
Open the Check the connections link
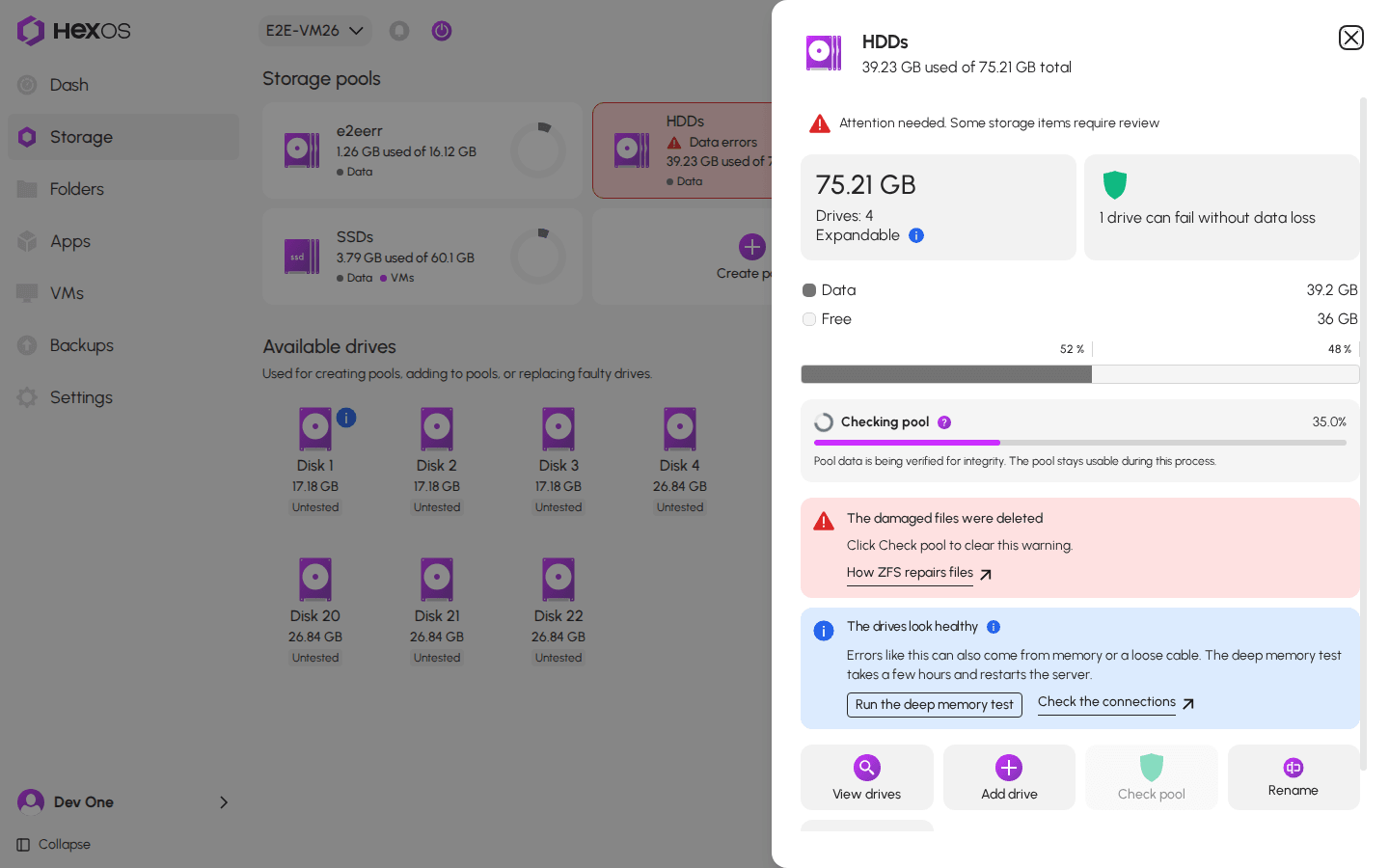pos(1116,703)
